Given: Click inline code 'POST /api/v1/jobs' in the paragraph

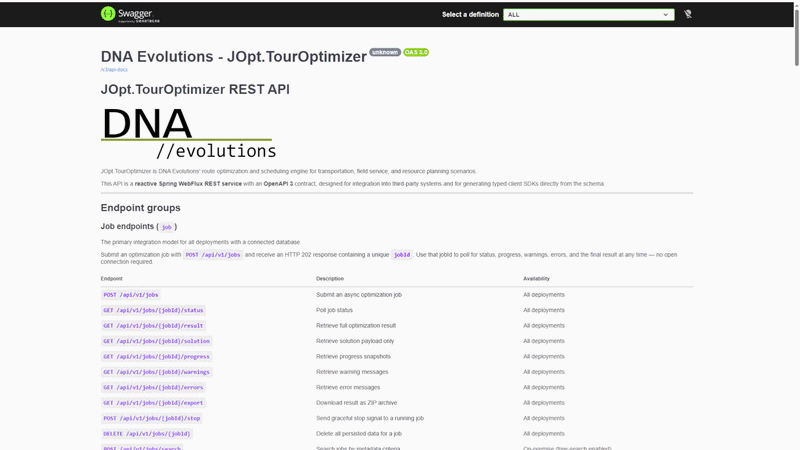Looking at the screenshot, I should [x=212, y=255].
